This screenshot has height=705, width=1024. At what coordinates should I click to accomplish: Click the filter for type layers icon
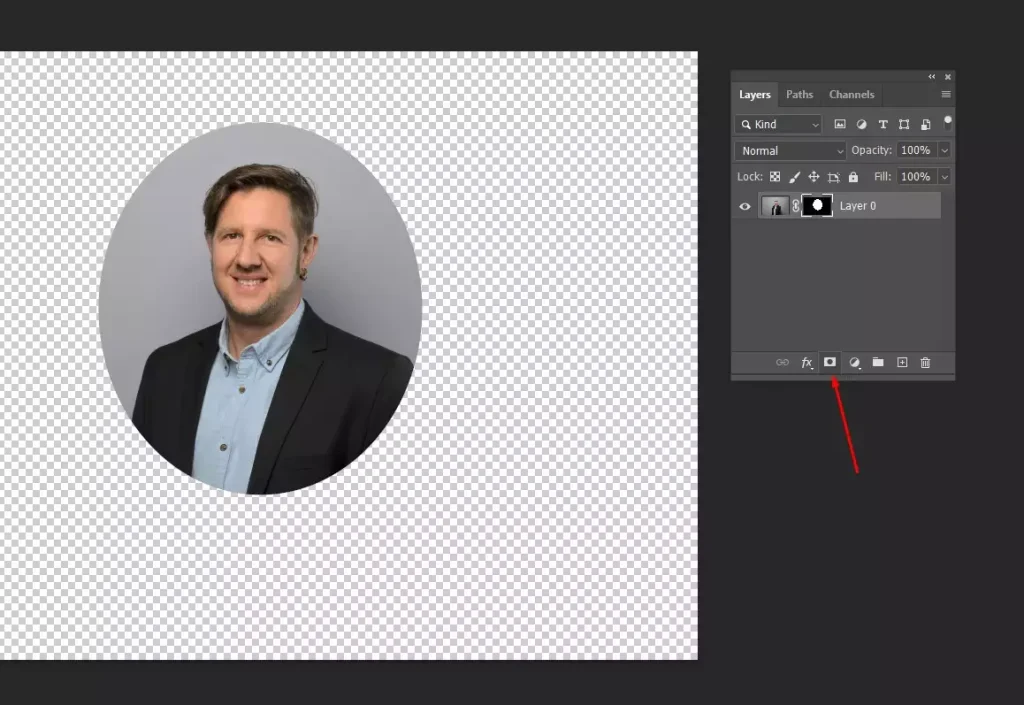point(884,124)
